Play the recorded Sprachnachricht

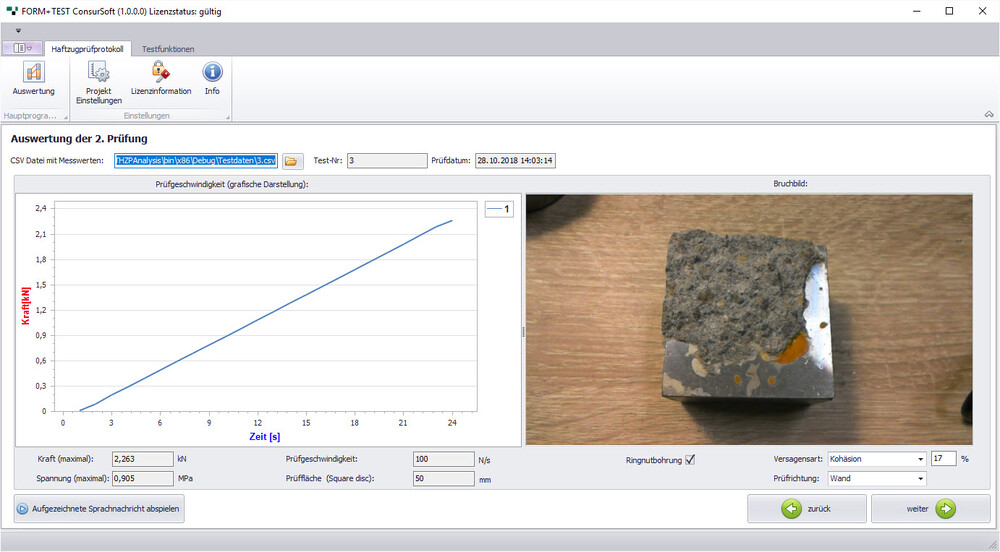pyautogui.click(x=99, y=509)
